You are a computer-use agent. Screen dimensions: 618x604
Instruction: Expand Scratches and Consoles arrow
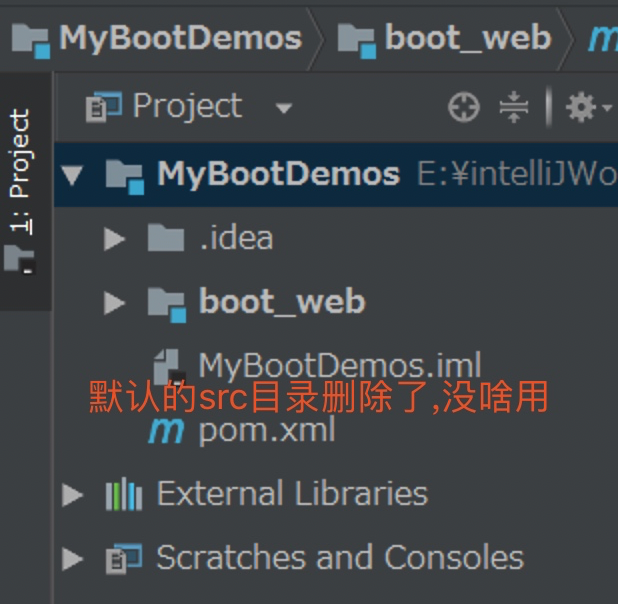coord(73,559)
